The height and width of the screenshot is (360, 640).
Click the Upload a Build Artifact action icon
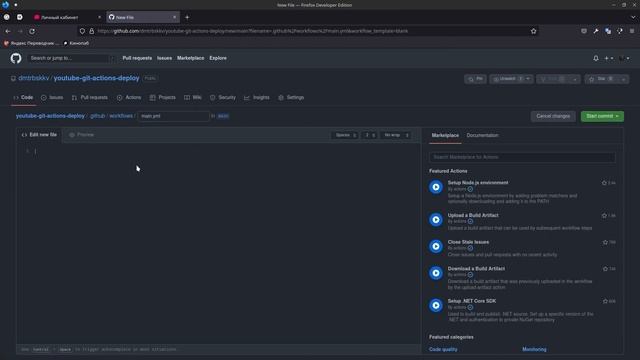(436, 220)
